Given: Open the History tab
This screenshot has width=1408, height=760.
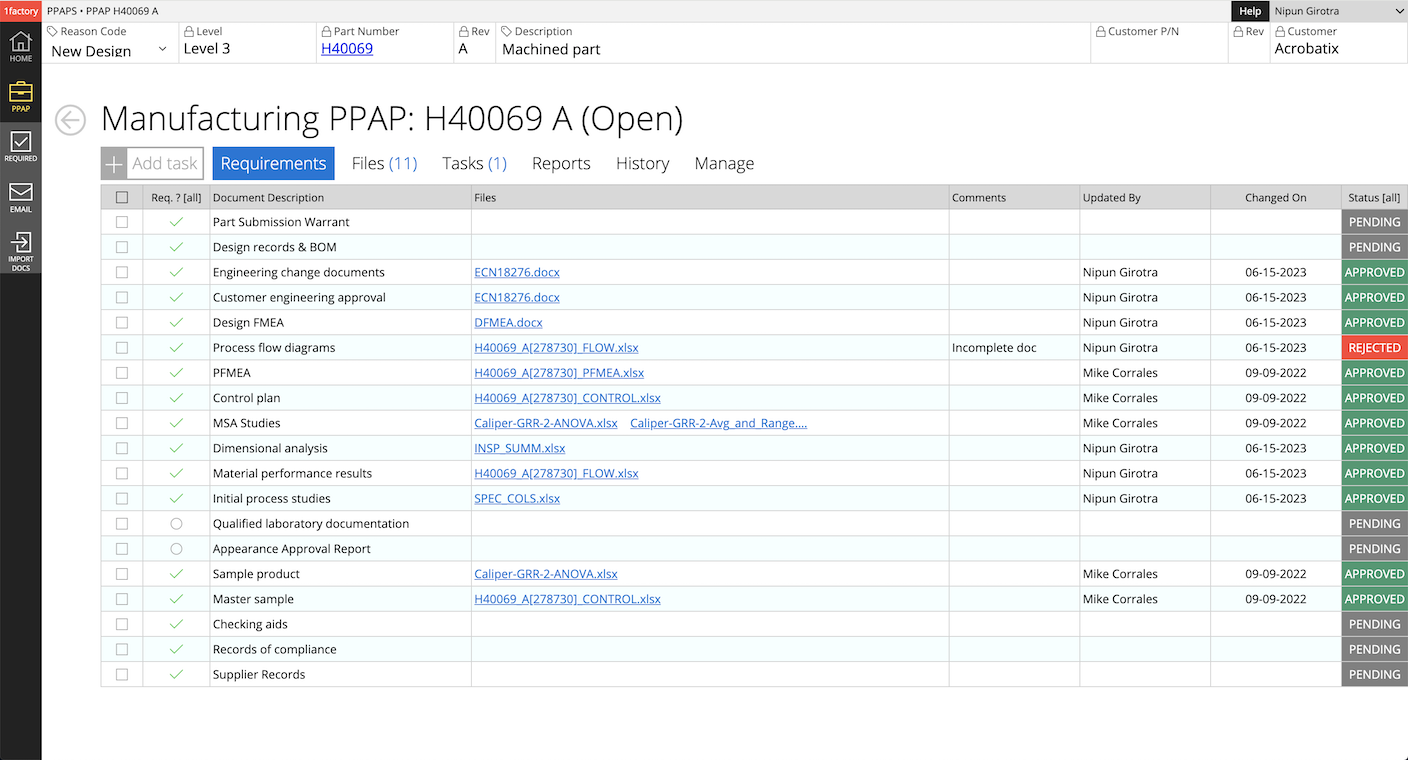Looking at the screenshot, I should coord(642,163).
